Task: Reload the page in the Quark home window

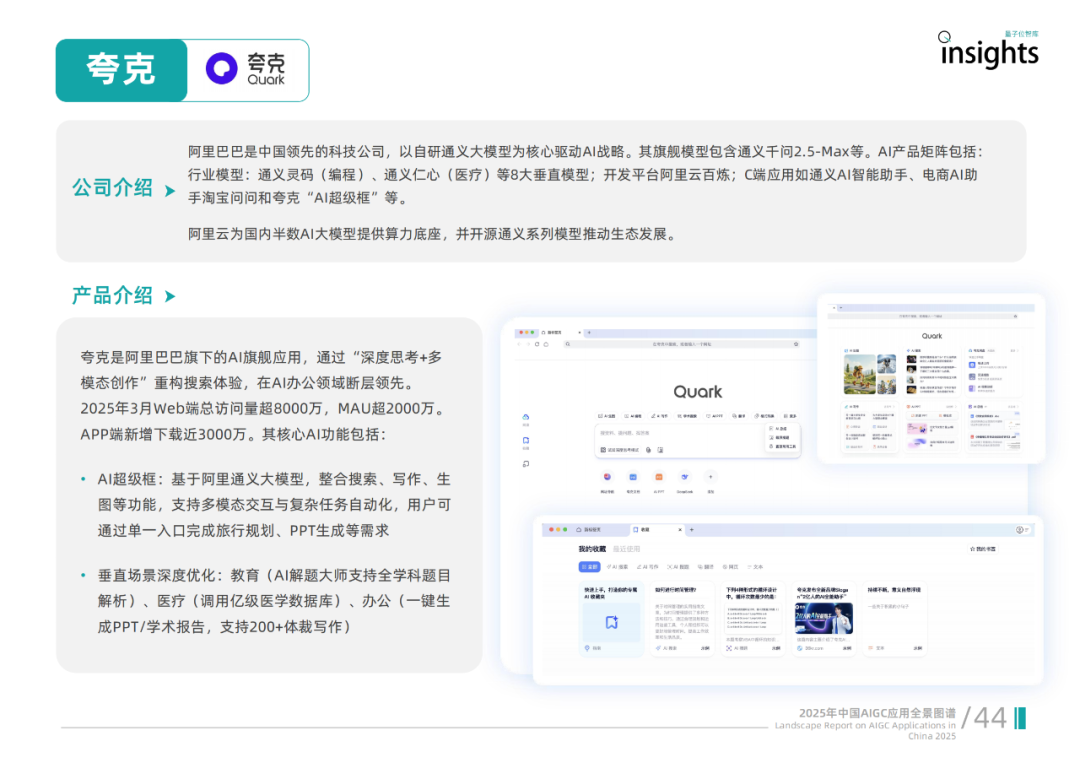Action: coord(537,344)
